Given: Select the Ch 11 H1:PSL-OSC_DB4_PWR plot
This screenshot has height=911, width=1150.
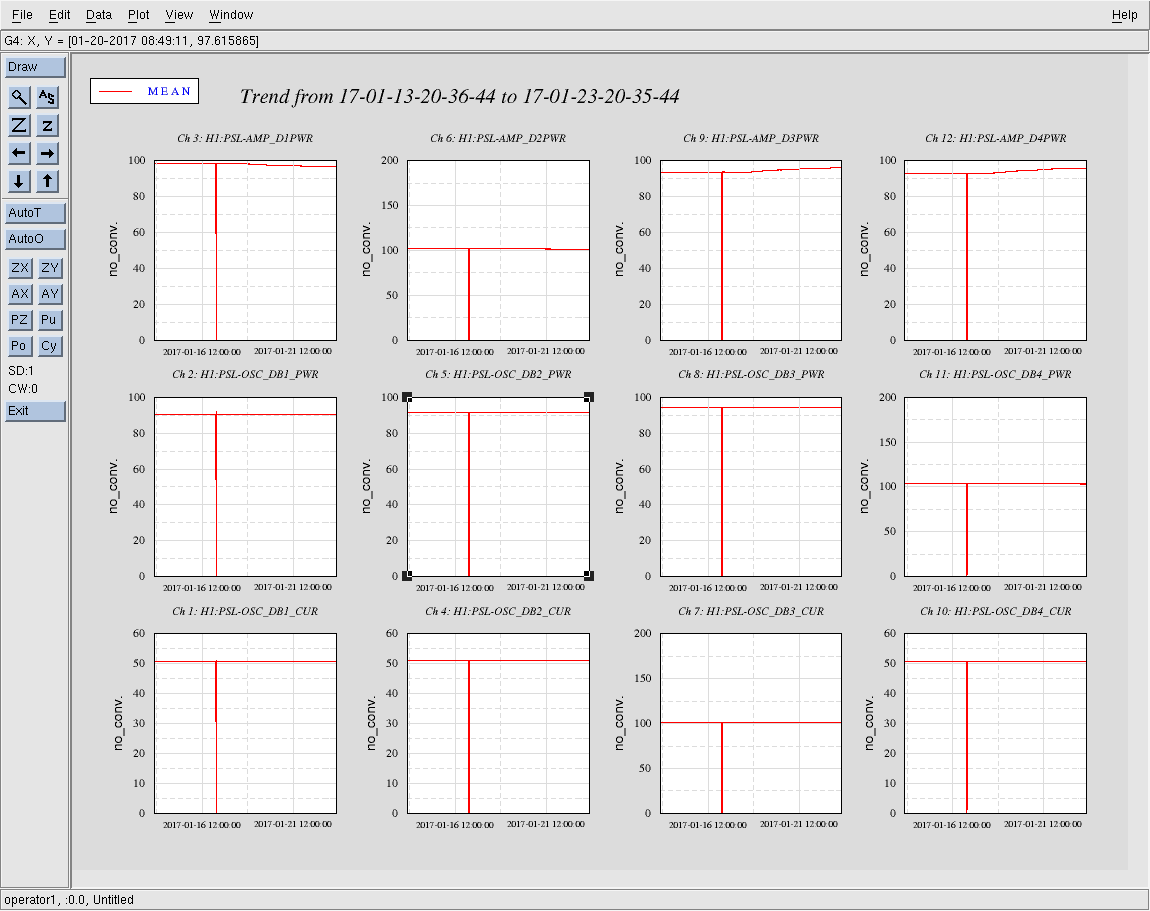Looking at the screenshot, I should (x=995, y=487).
